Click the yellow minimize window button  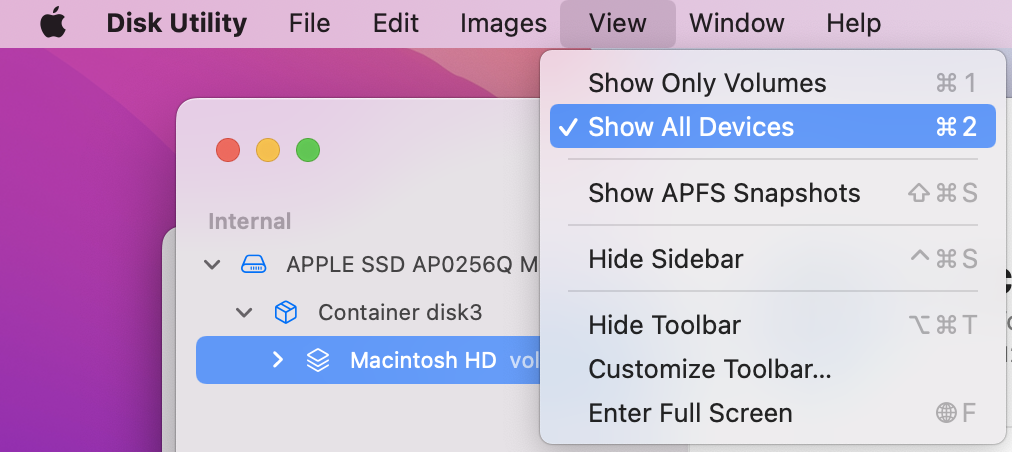268,151
